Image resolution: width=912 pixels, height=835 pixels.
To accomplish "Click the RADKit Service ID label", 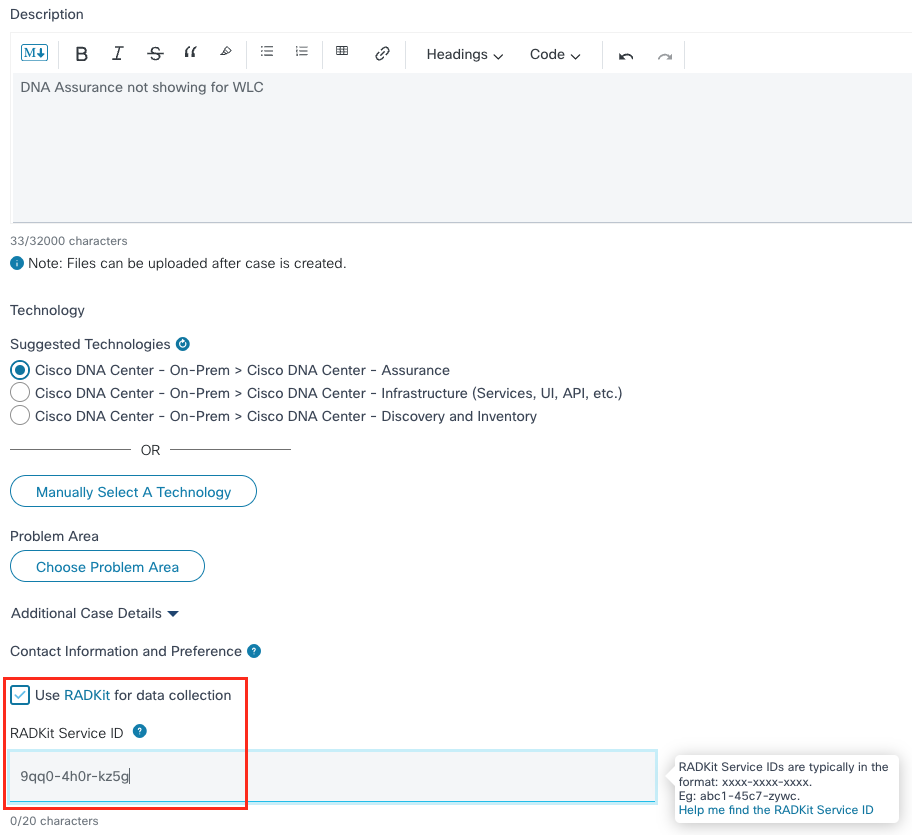I will [x=66, y=733].
